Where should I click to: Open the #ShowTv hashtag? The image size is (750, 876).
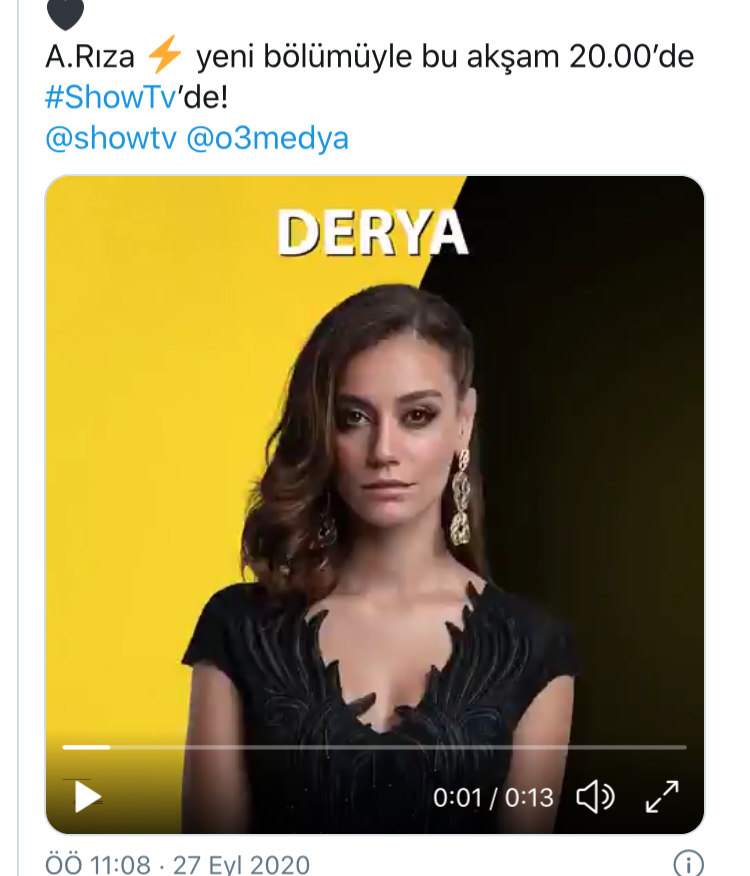119,98
